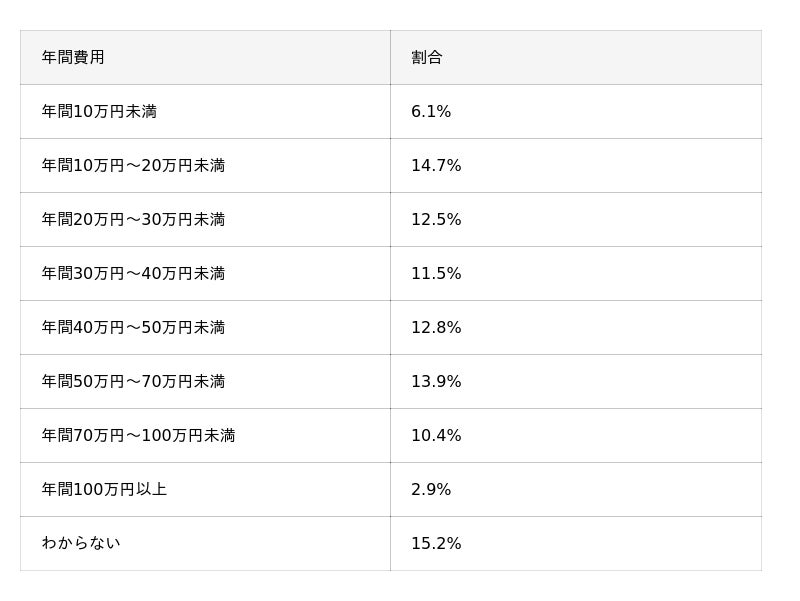Click the 11.5% percentage cell
The width and height of the screenshot is (800, 601).
[436, 274]
